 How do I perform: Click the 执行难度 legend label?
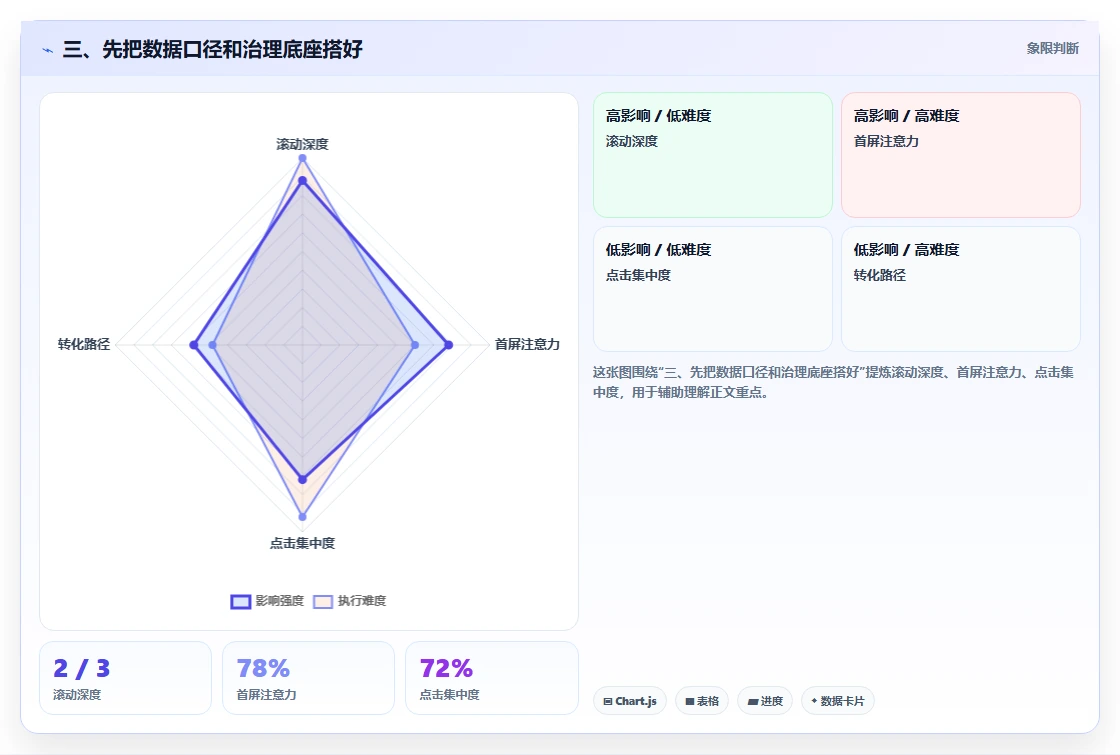(362, 601)
